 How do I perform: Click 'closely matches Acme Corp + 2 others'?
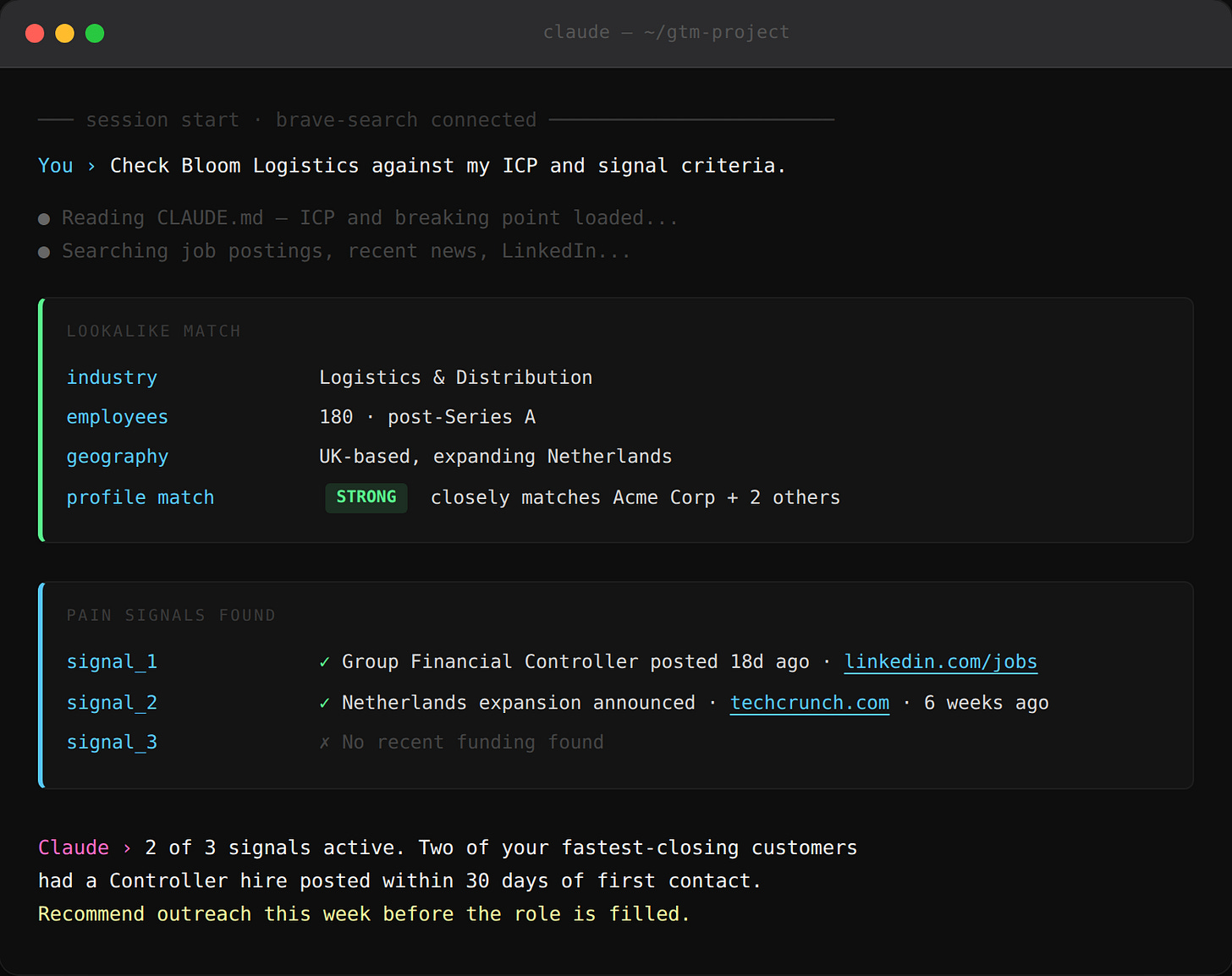click(635, 497)
